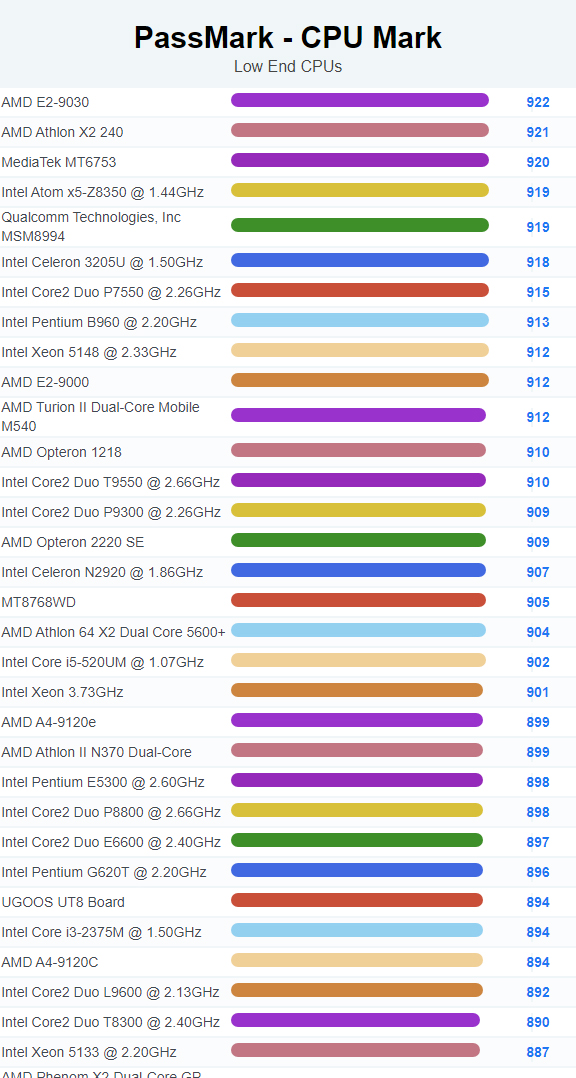This screenshot has height=1078, width=576.
Task: Click the score 905 for MT8768WD
Action: tap(538, 602)
